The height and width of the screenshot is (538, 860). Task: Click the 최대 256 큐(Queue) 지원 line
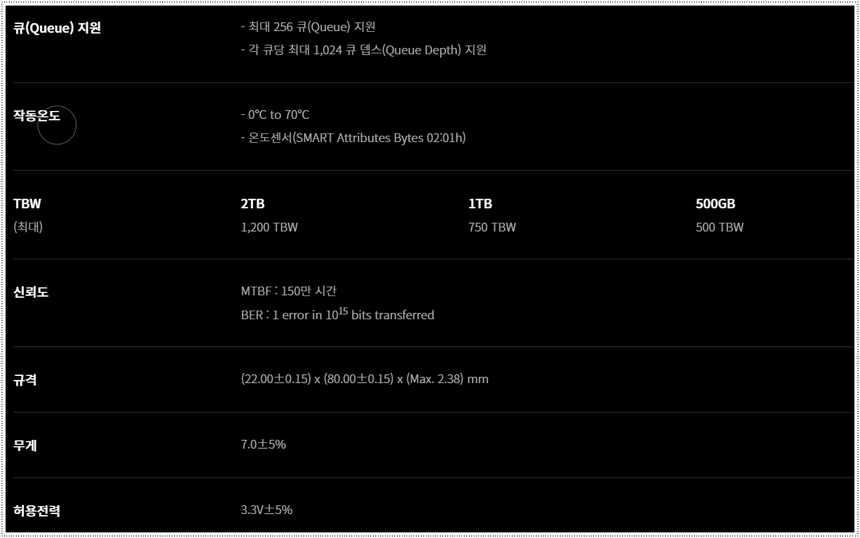(308, 27)
